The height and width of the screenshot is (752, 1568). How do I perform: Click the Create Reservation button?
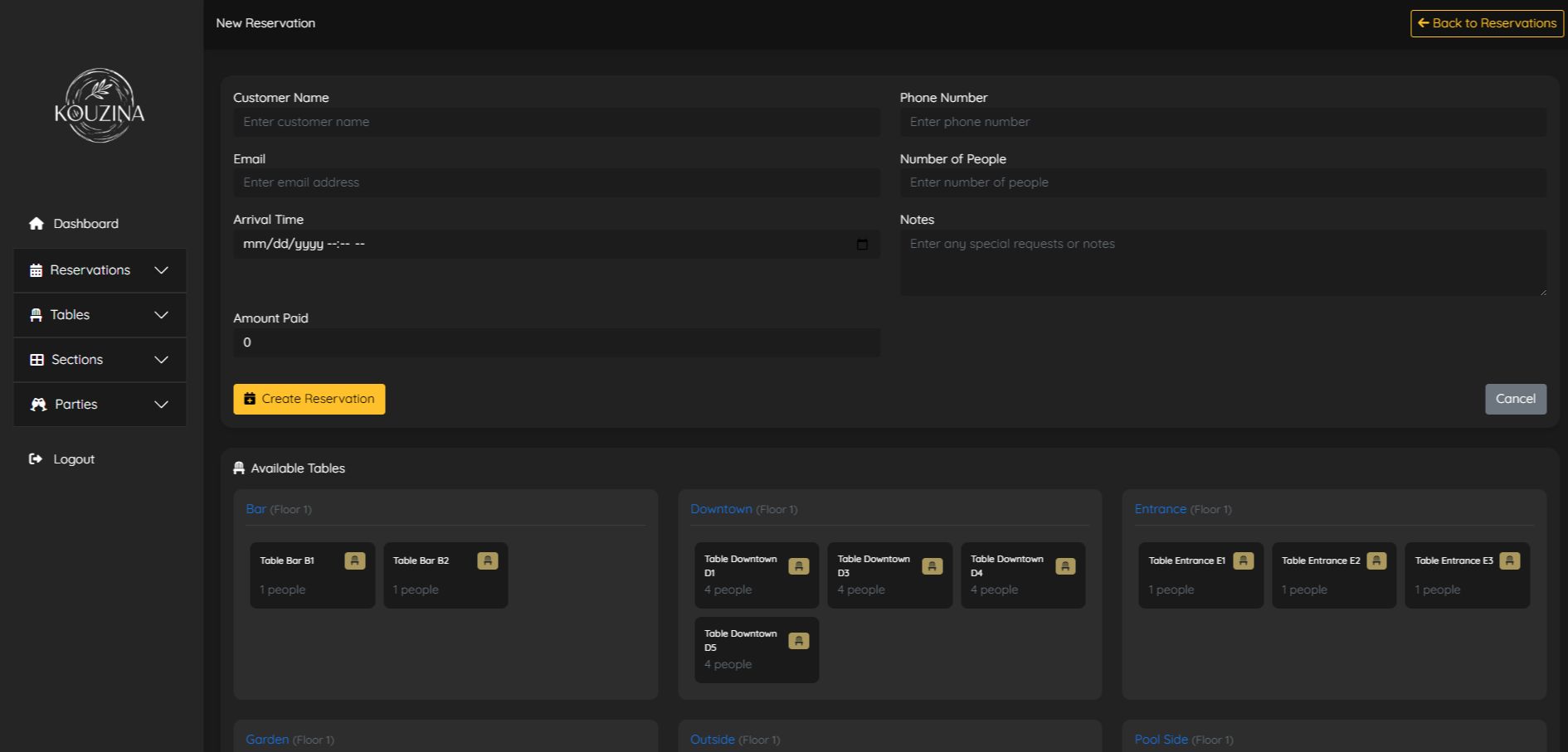click(x=309, y=399)
